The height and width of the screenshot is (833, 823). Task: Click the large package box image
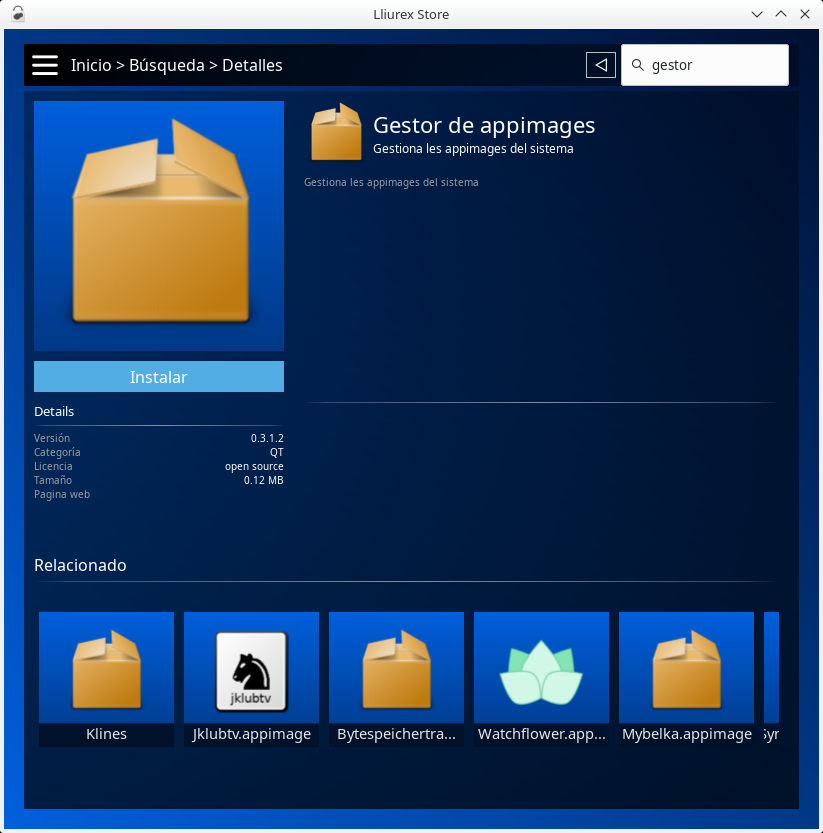click(159, 226)
